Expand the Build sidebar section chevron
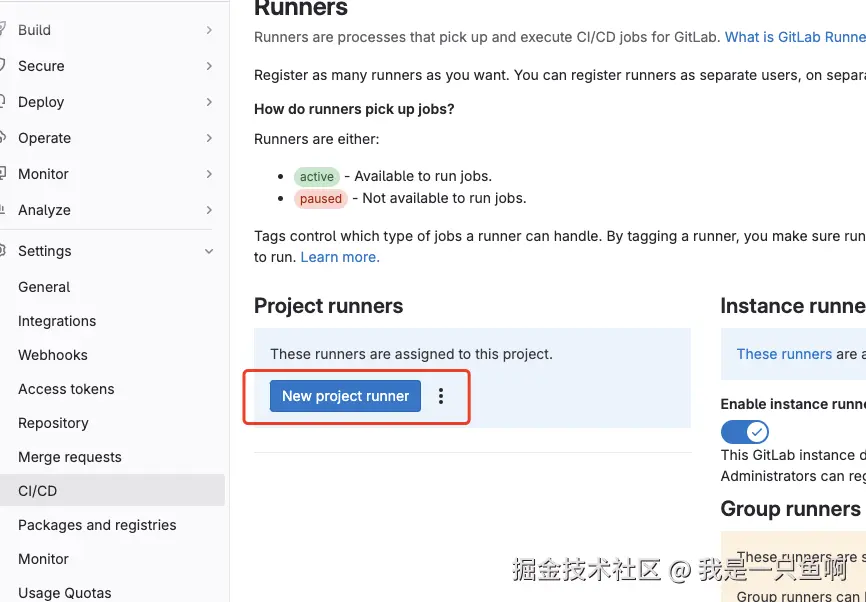The image size is (866, 602). (209, 30)
